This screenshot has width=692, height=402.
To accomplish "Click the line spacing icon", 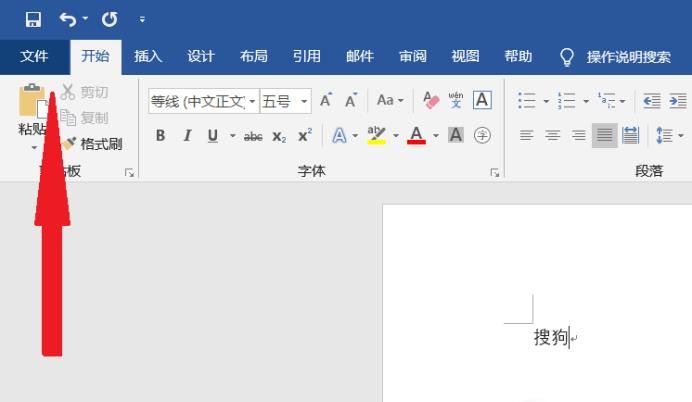I will 664,135.
